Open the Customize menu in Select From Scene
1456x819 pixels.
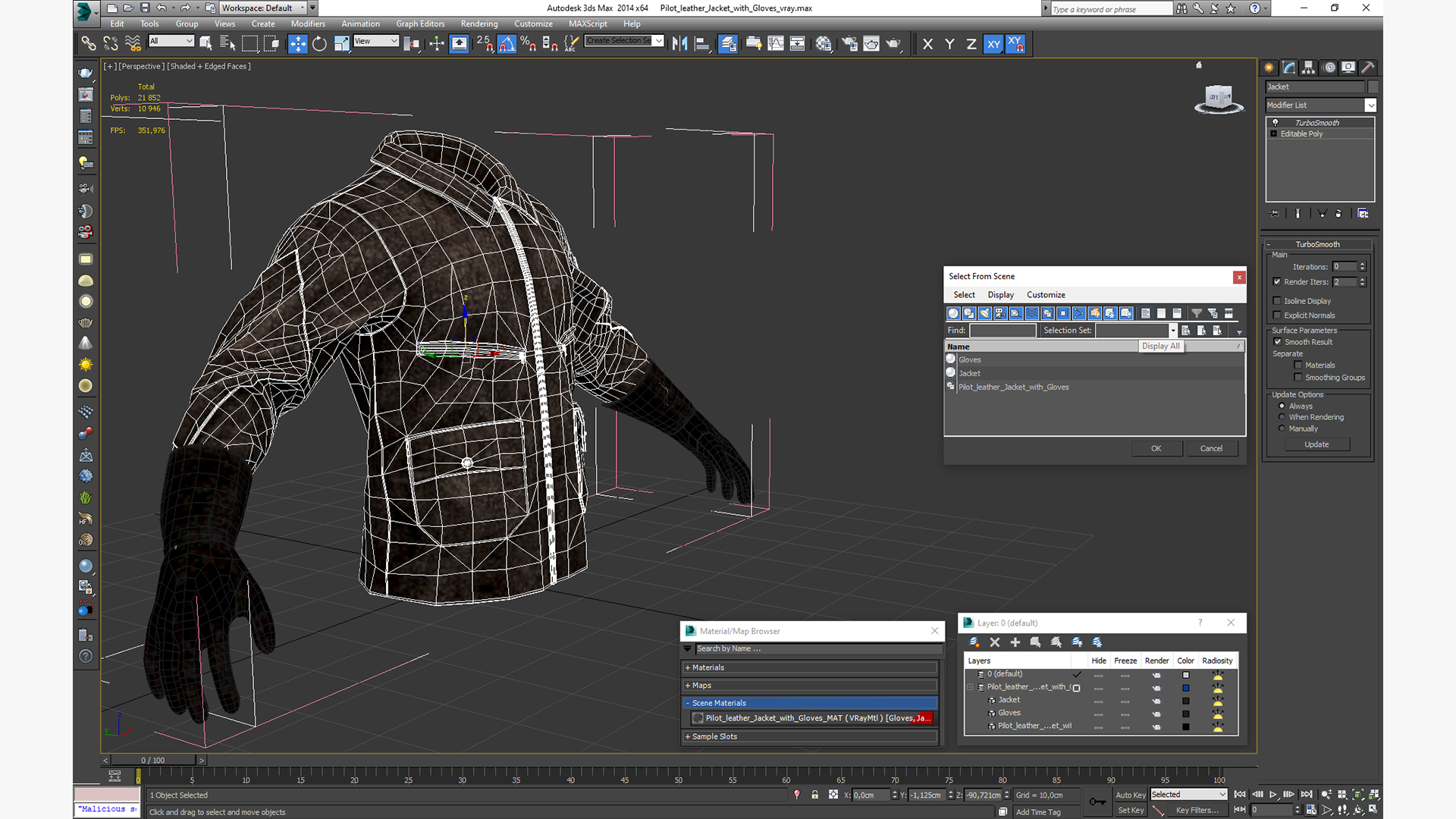point(1046,295)
